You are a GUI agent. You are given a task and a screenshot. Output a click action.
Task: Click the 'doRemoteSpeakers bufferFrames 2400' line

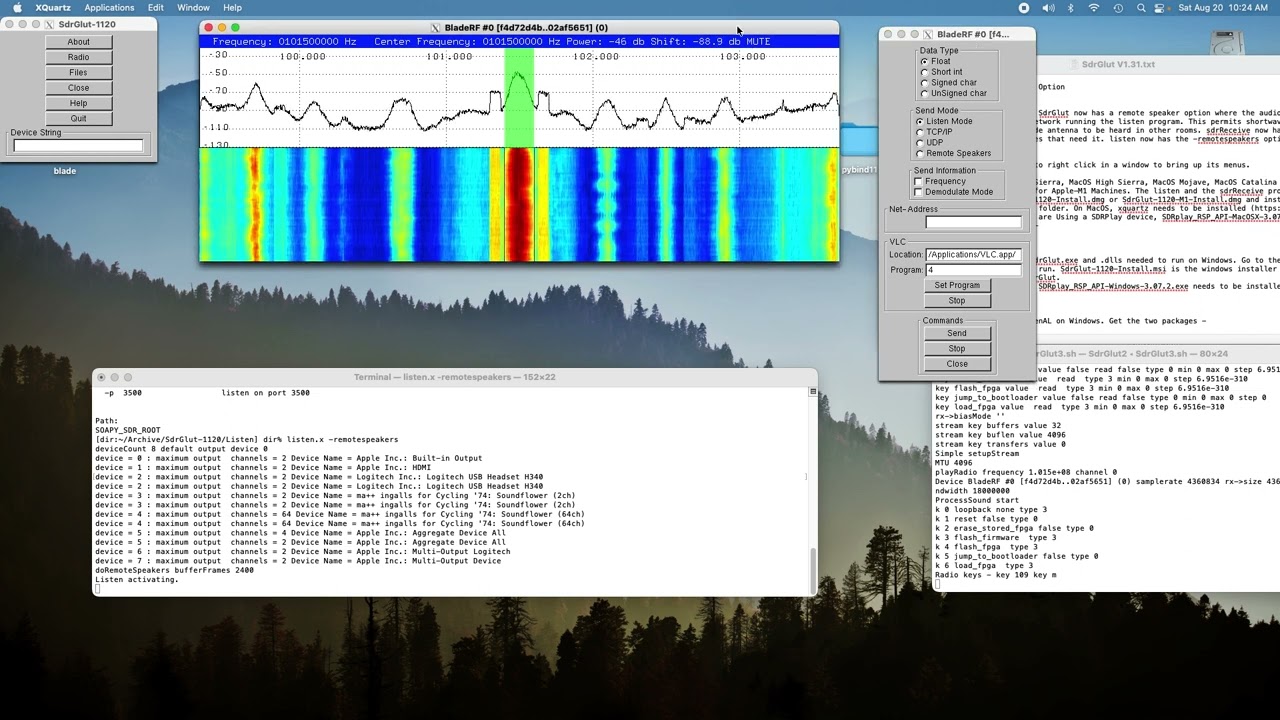click(174, 570)
